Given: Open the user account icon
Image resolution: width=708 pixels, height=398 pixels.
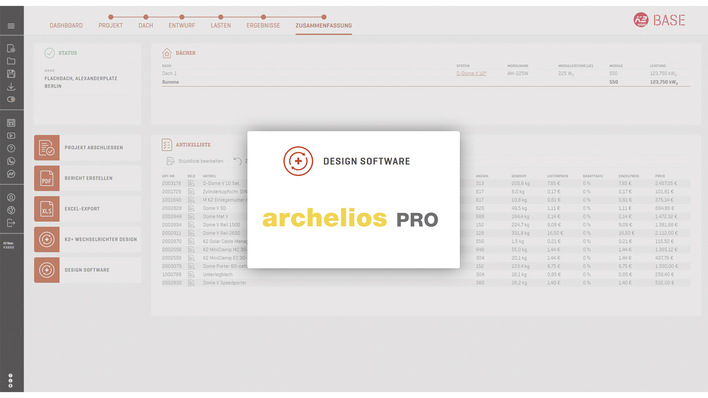Looking at the screenshot, I should click(x=11, y=197).
